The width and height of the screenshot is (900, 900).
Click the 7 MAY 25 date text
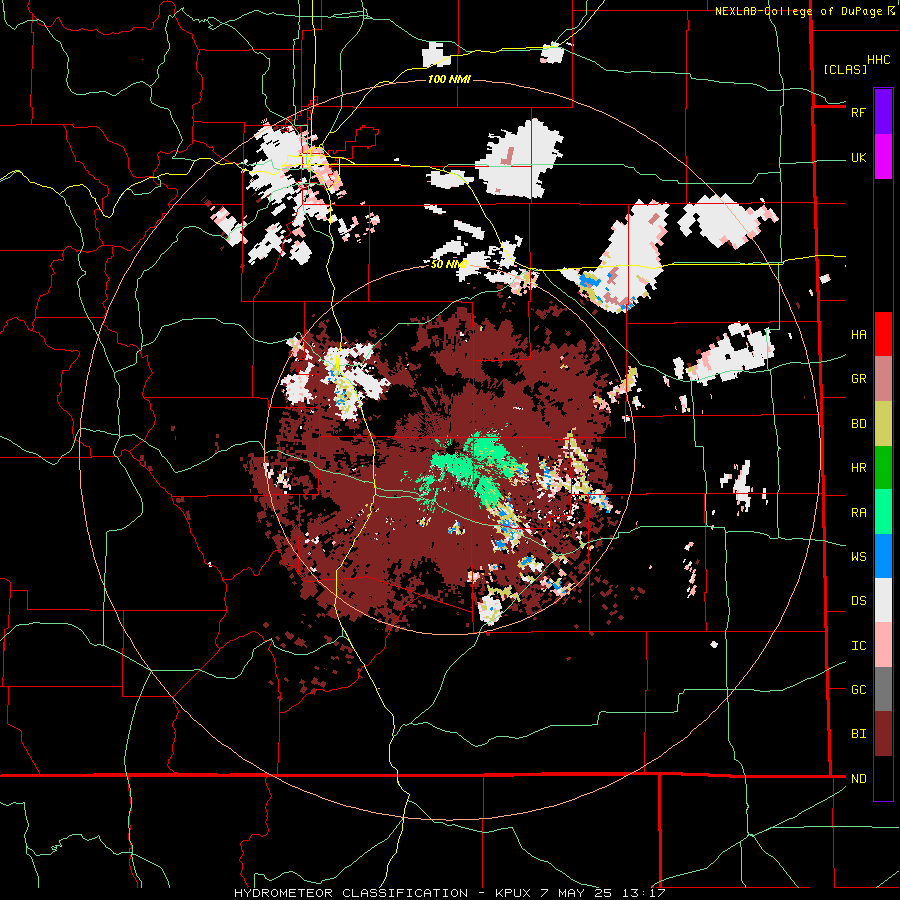[x=577, y=893]
